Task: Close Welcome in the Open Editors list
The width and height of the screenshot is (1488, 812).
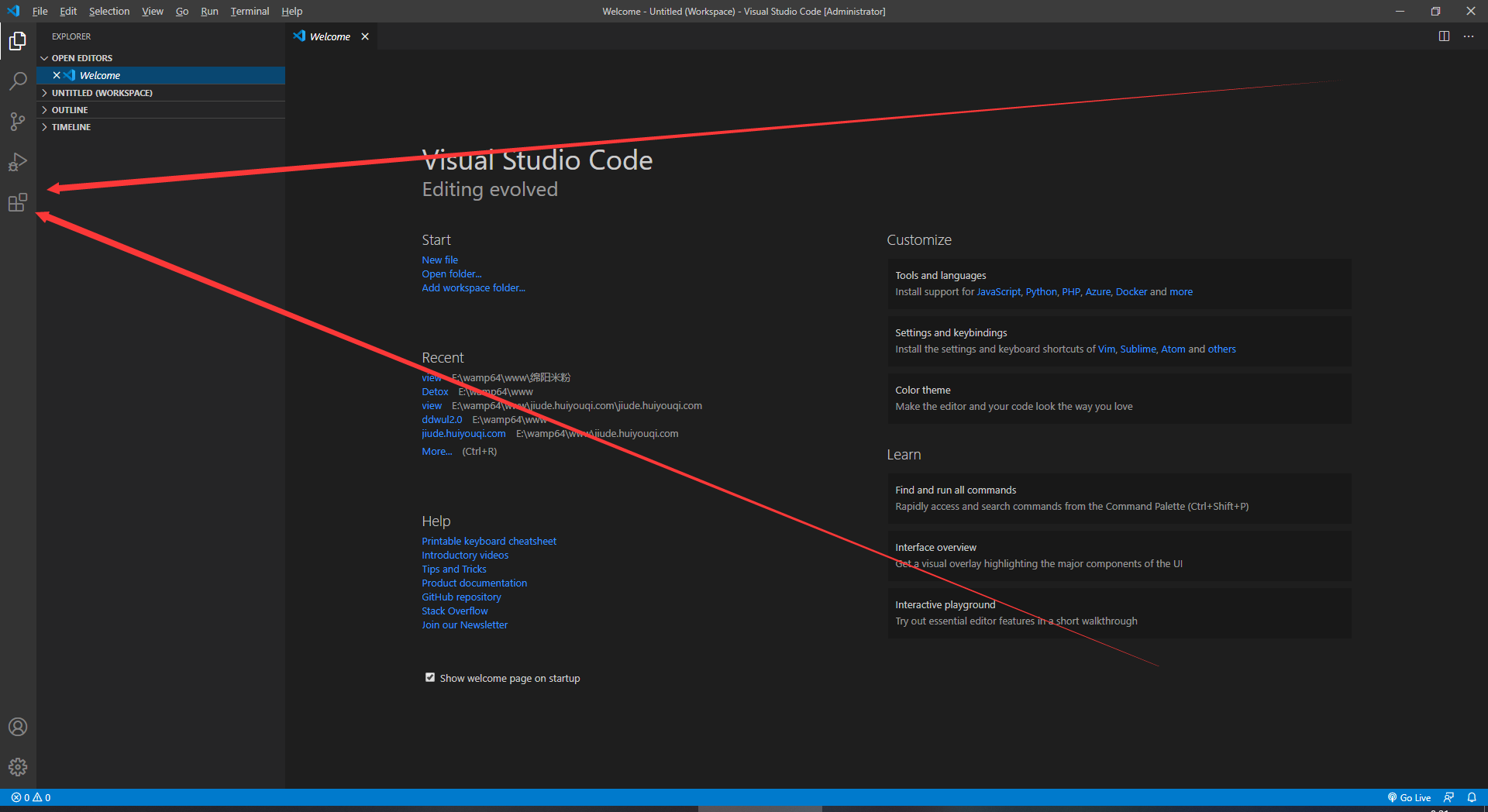Action: 57,75
